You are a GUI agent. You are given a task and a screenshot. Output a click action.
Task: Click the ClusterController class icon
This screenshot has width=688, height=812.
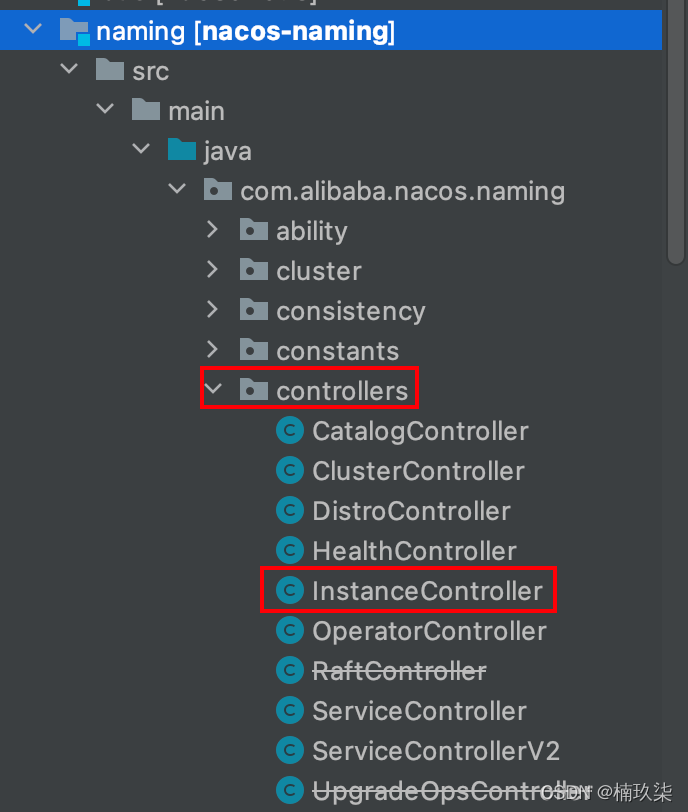pos(290,471)
